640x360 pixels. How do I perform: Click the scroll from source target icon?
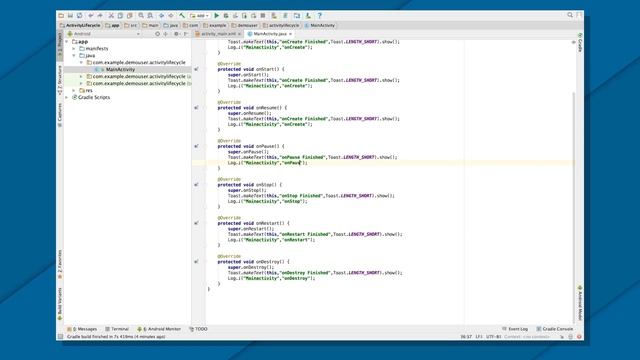click(x=157, y=34)
